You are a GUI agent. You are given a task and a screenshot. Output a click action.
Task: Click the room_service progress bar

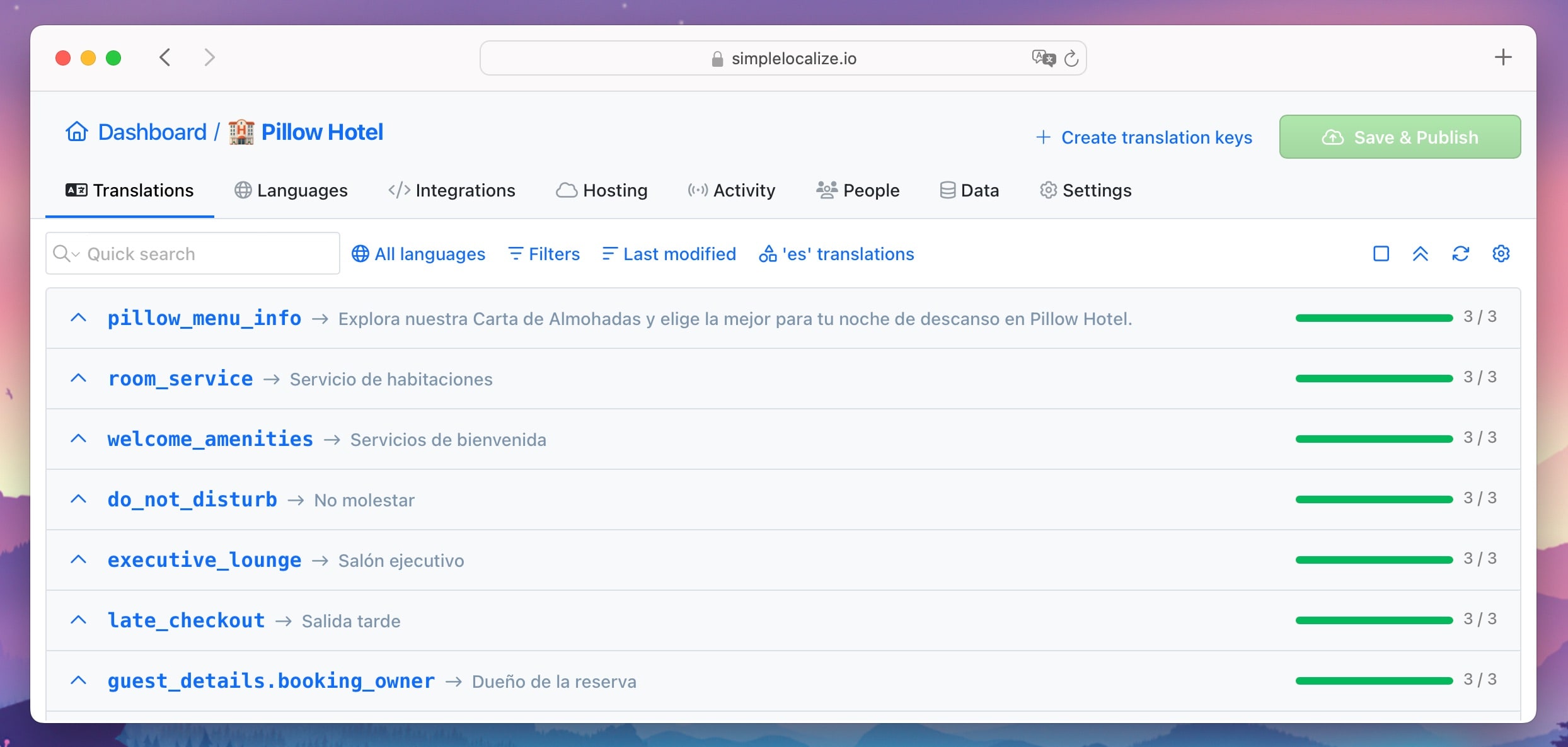coord(1374,379)
